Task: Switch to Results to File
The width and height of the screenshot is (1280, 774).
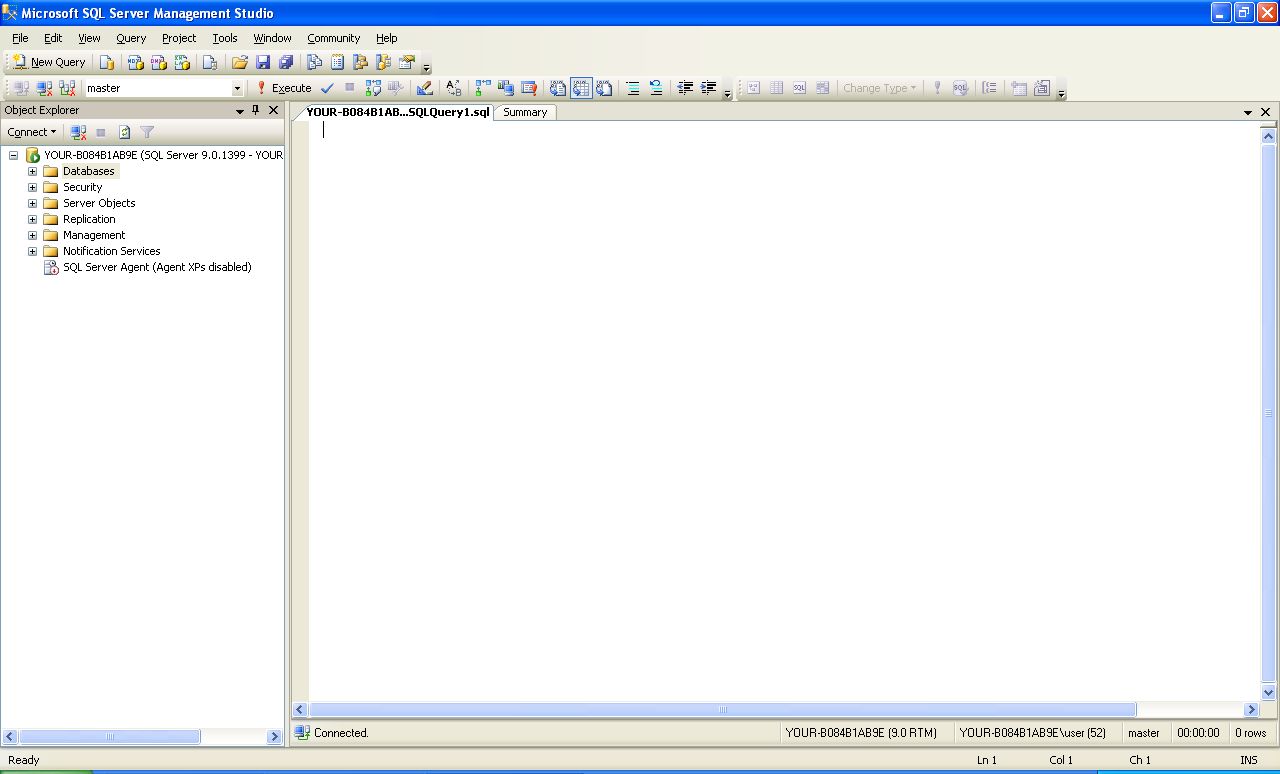Action: point(604,88)
